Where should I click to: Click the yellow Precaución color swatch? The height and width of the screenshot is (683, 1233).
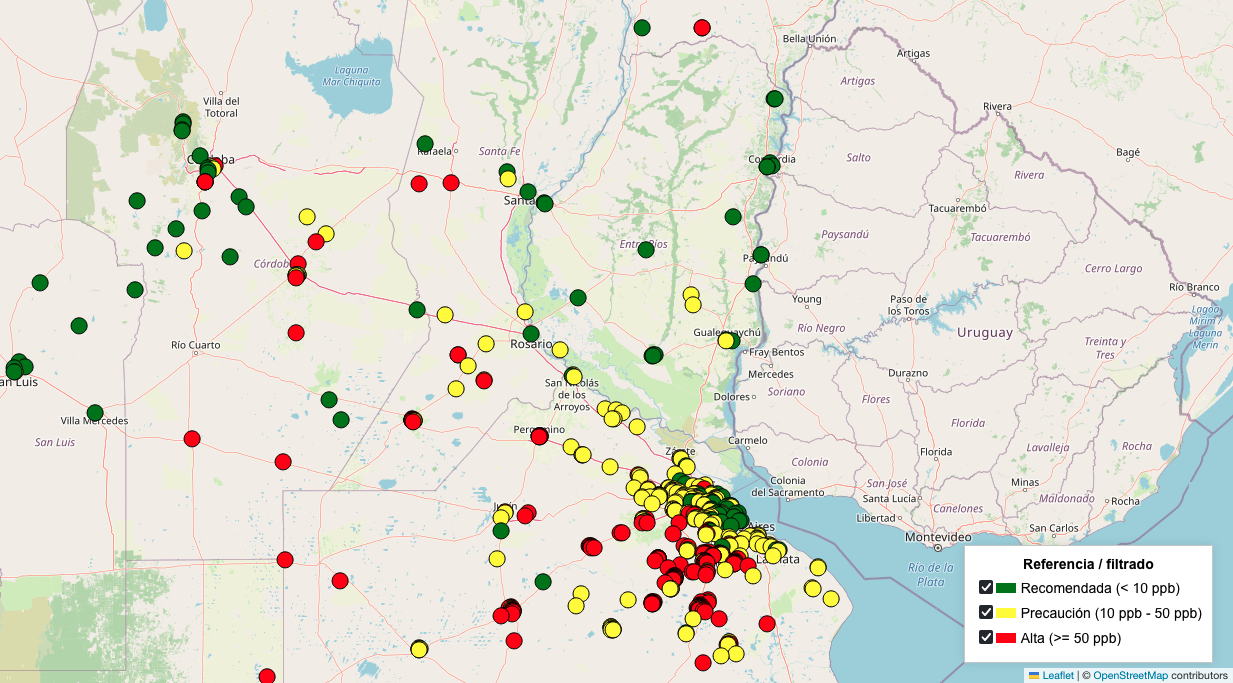pyautogui.click(x=1006, y=613)
